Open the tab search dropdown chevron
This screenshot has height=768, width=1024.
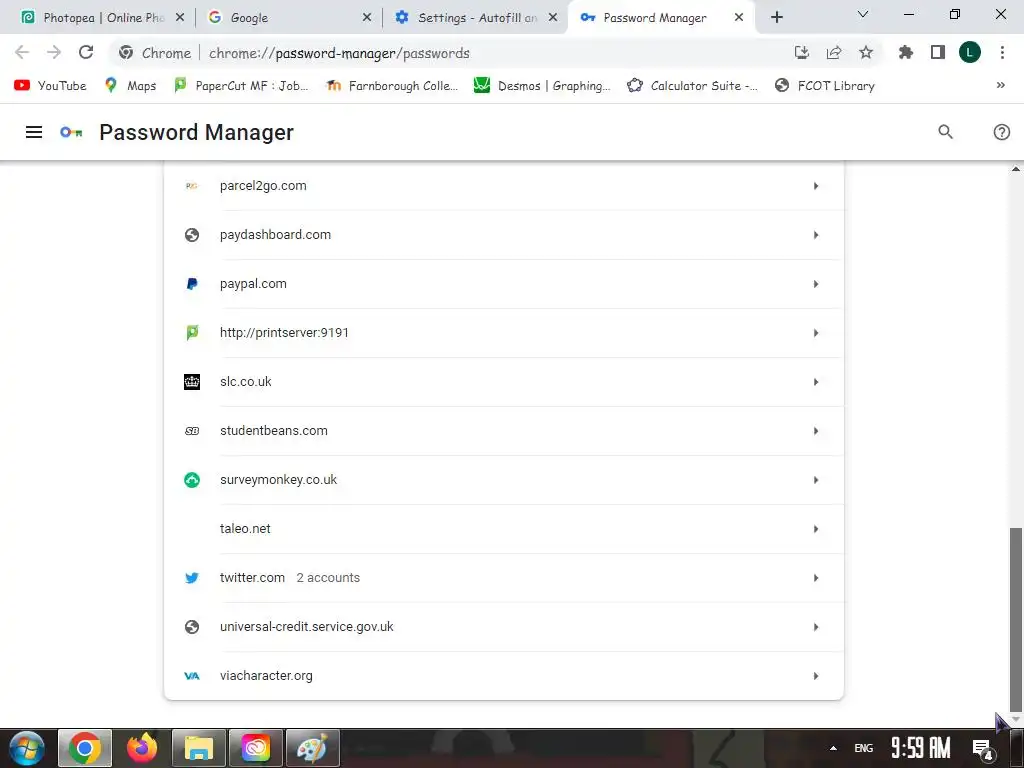click(863, 14)
